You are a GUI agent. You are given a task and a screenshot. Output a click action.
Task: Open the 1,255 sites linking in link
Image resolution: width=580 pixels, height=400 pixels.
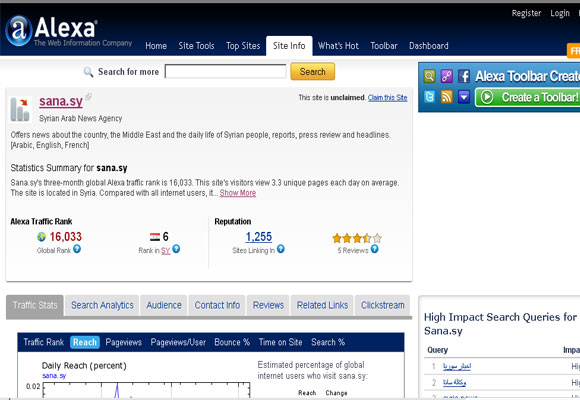click(259, 237)
